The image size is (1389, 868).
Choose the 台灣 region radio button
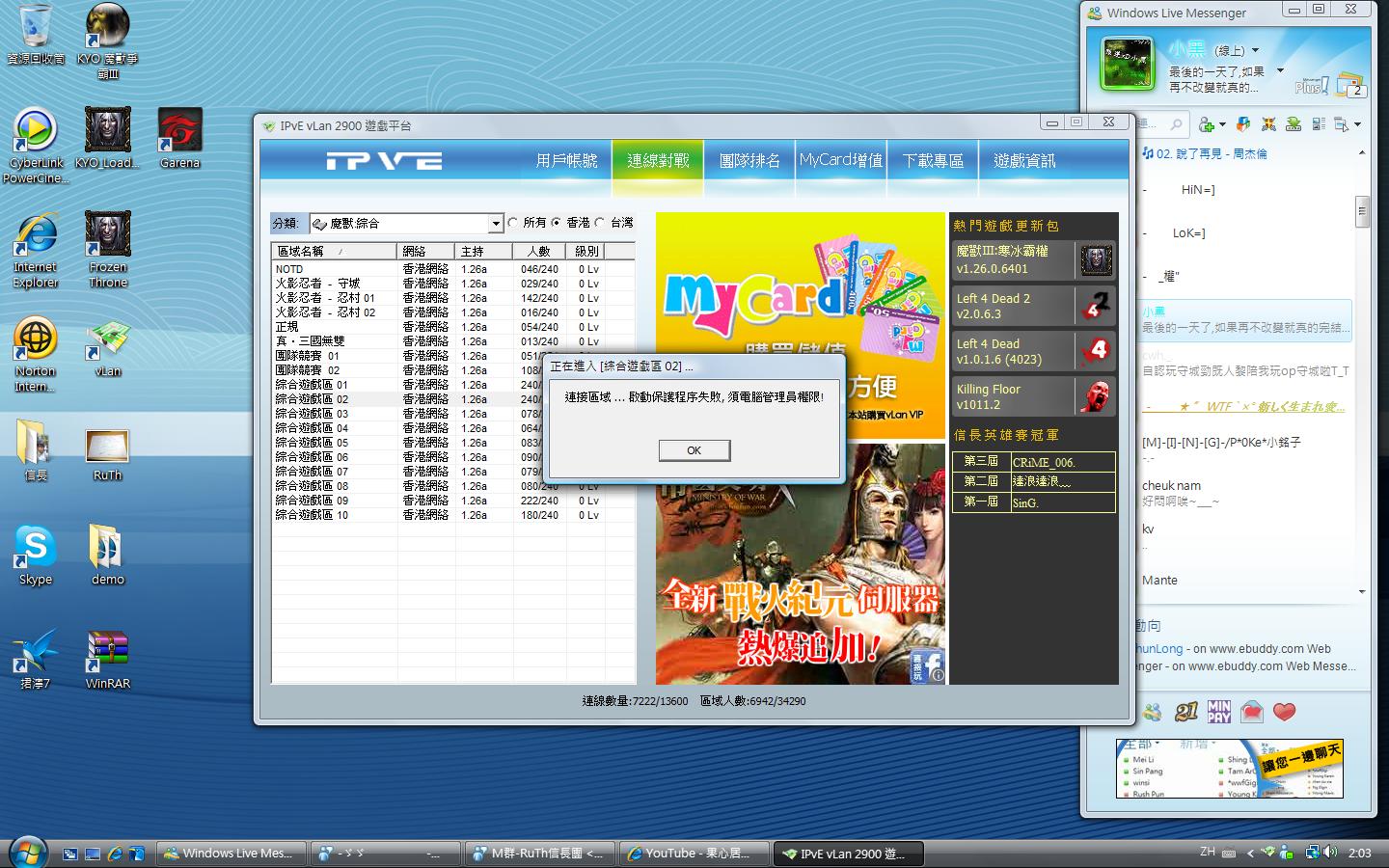click(600, 223)
